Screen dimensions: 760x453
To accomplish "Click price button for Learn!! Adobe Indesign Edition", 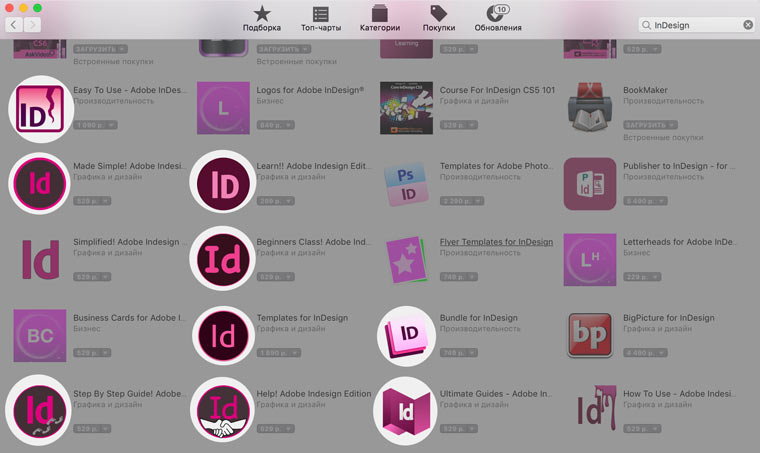I will click(275, 201).
